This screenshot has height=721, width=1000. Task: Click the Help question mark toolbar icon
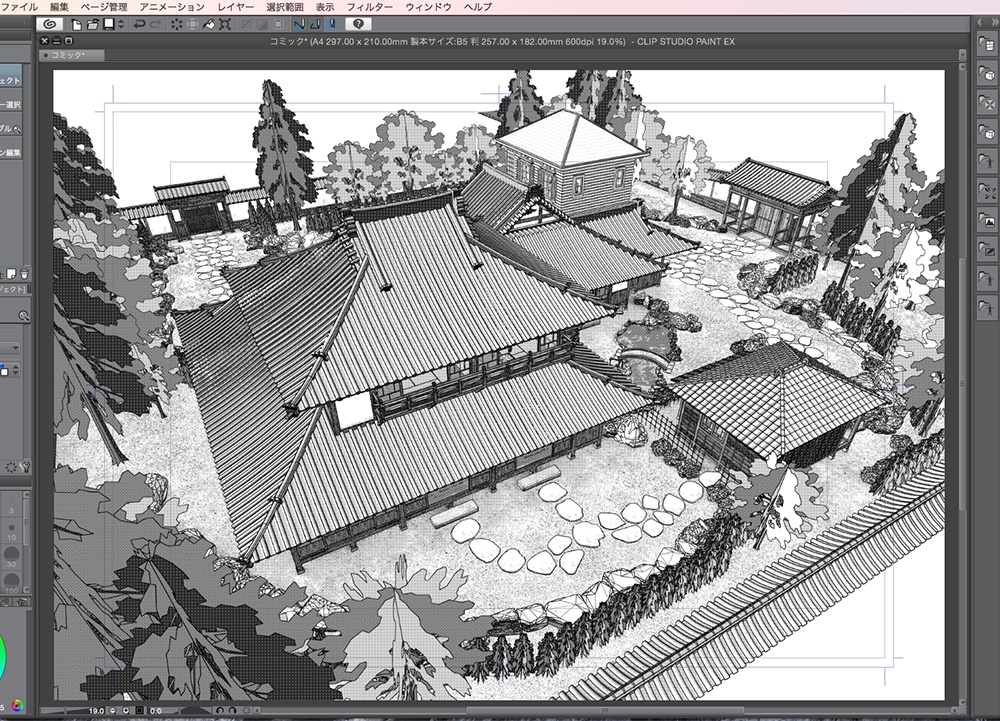point(360,25)
